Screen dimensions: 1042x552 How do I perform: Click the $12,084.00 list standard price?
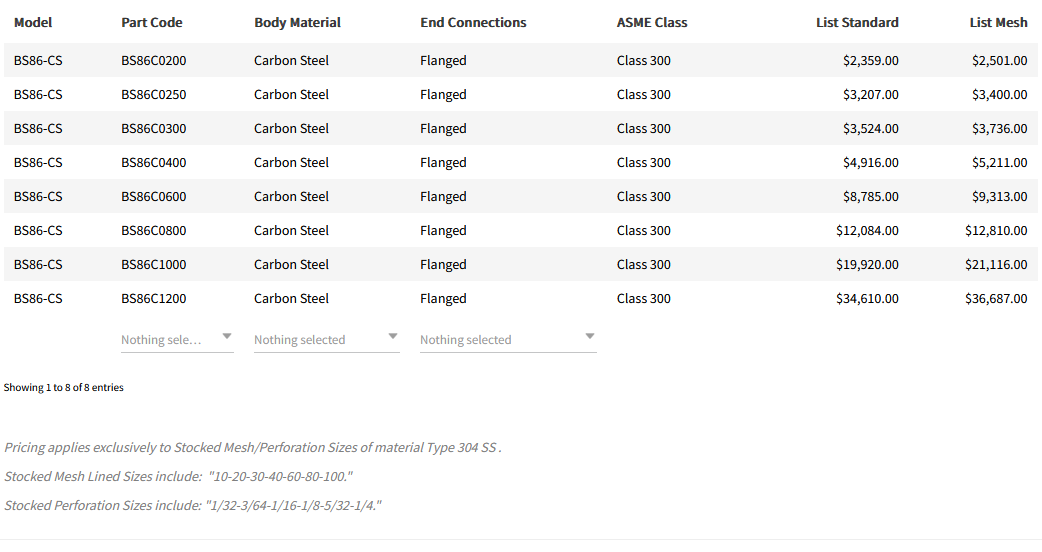(x=867, y=230)
